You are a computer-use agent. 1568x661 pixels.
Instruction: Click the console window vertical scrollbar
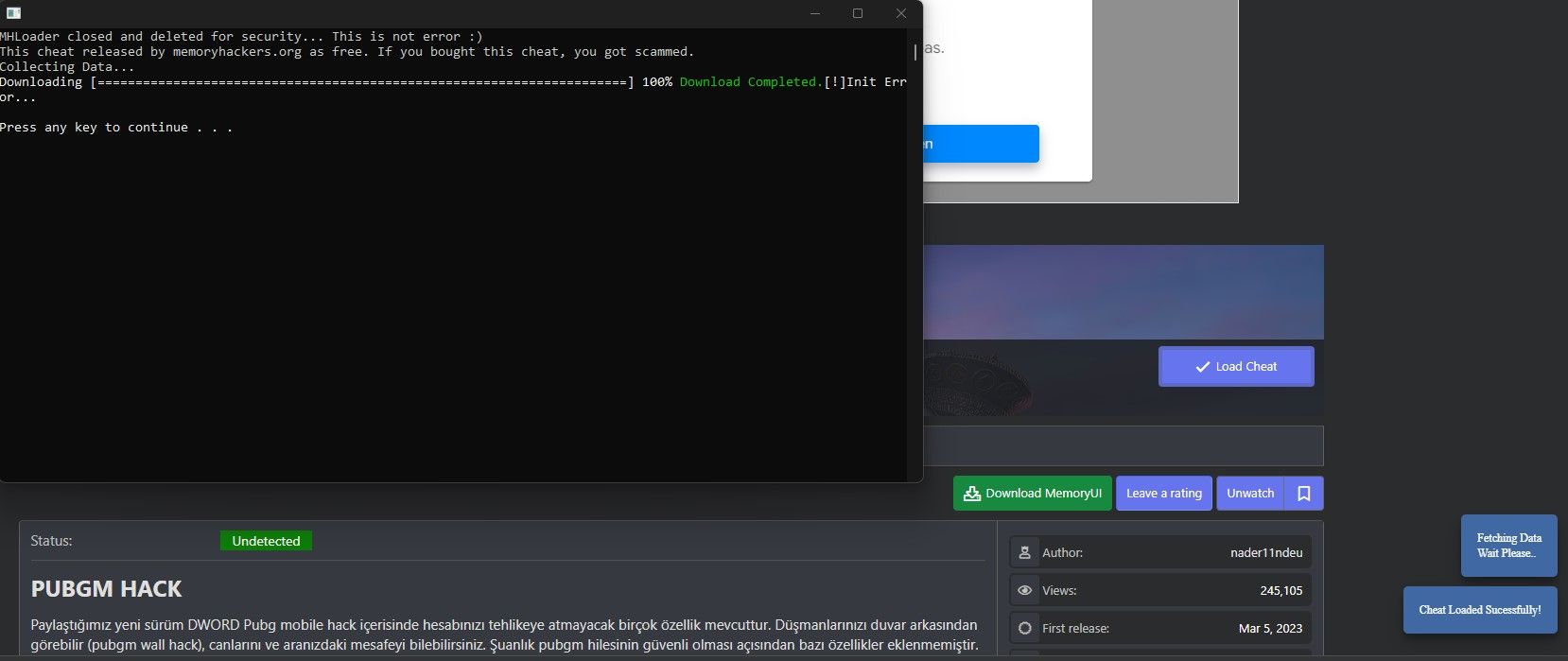[x=915, y=253]
